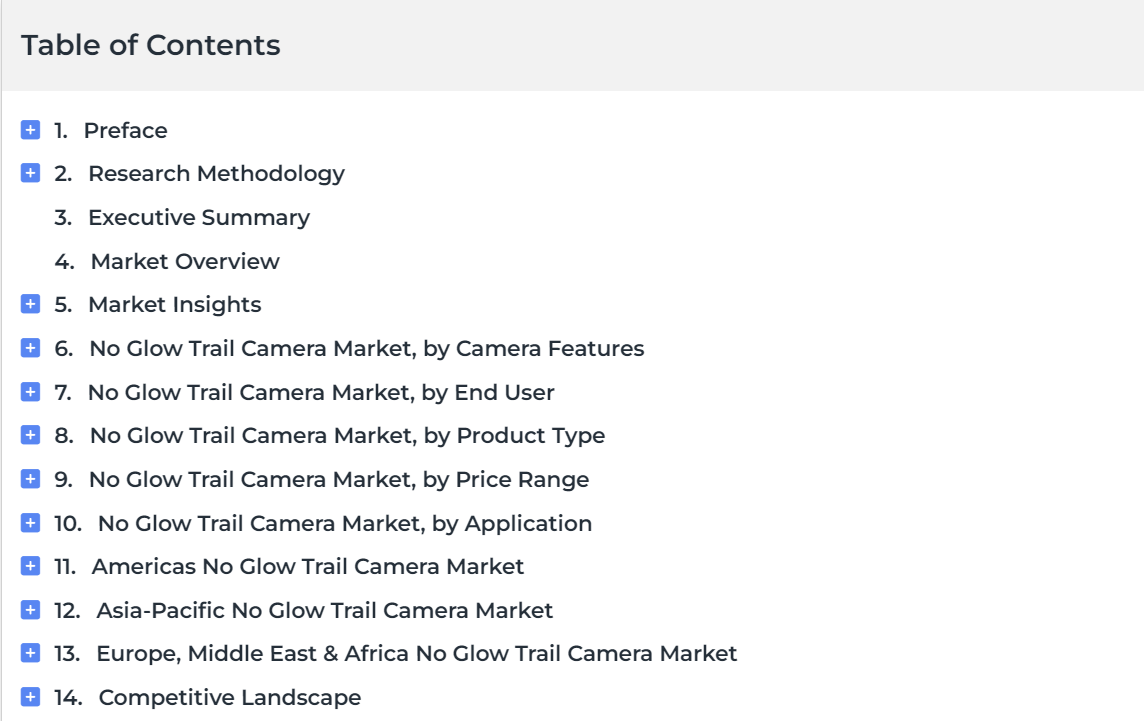The height and width of the screenshot is (721, 1144).
Task: Select Research Methodology title text
Action: click(216, 174)
